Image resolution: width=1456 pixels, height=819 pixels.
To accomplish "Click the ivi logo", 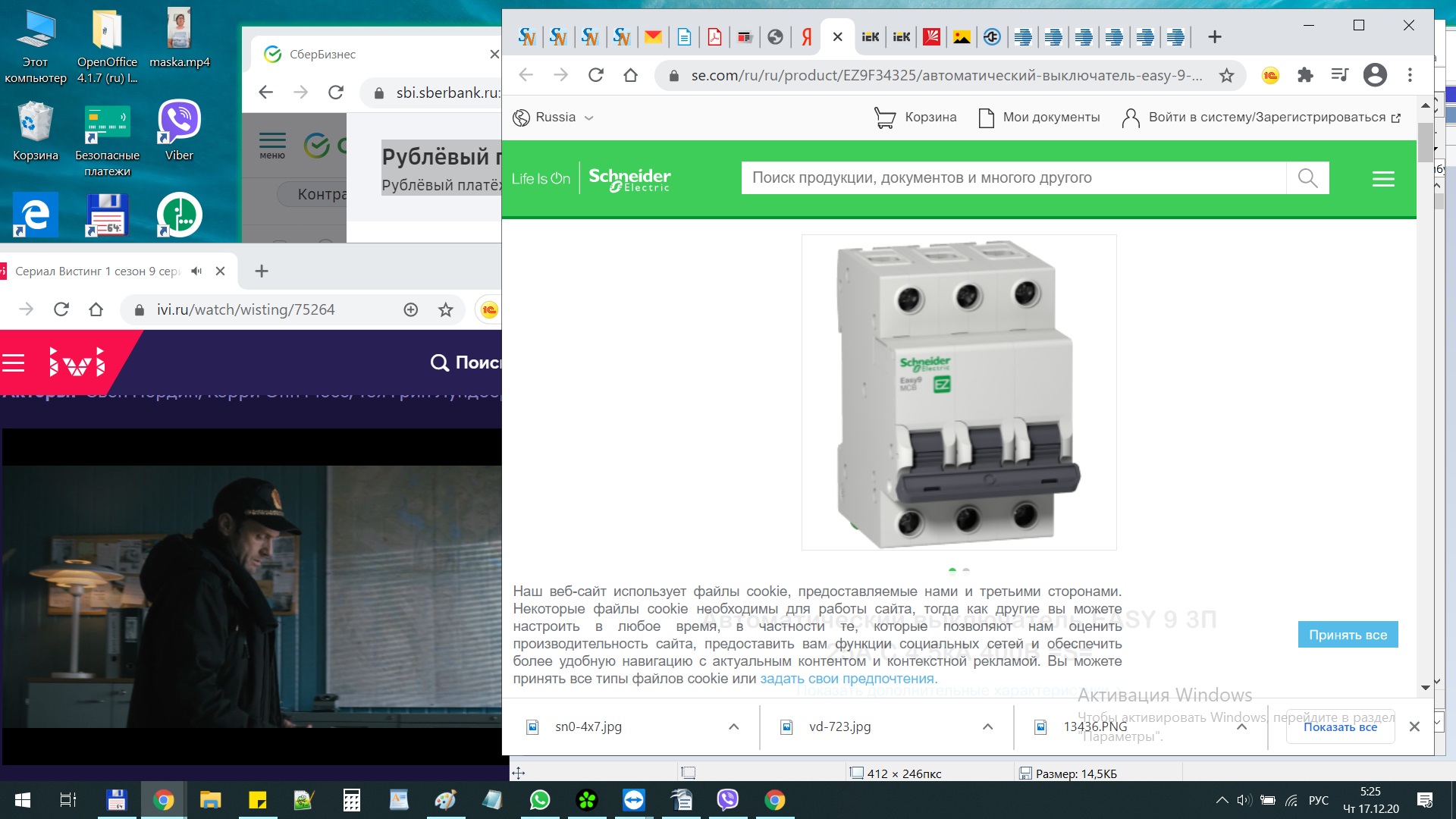I will (x=77, y=362).
